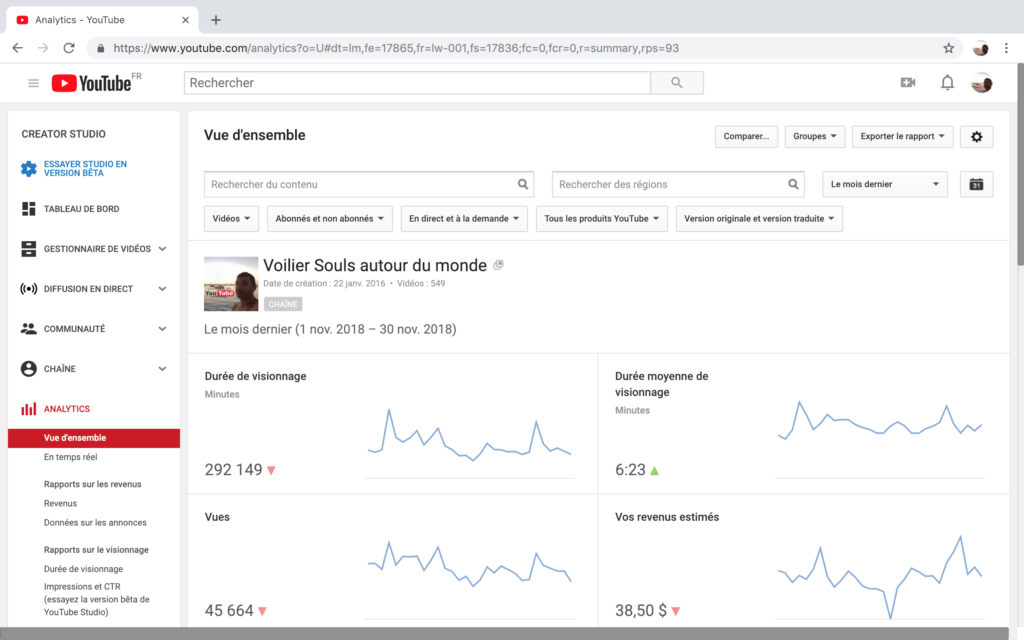
Task: Click the Comparer... button
Action: (746, 136)
